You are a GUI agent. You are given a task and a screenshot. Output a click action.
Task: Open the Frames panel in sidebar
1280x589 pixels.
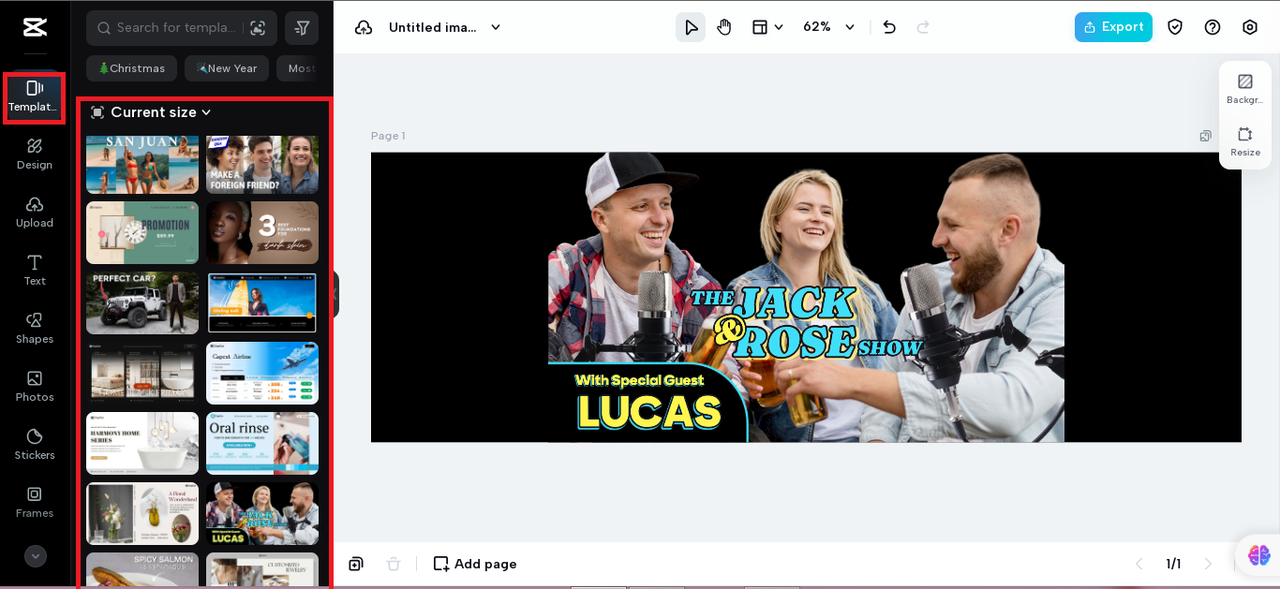point(34,503)
